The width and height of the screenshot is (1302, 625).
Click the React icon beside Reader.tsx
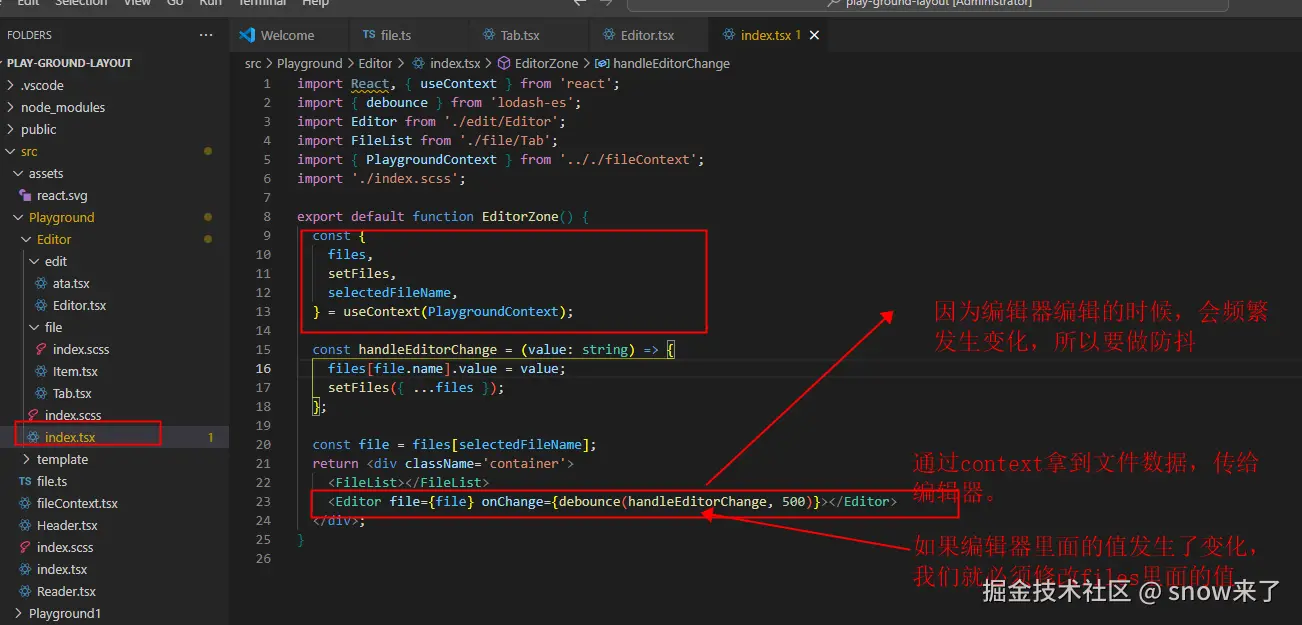[25, 591]
